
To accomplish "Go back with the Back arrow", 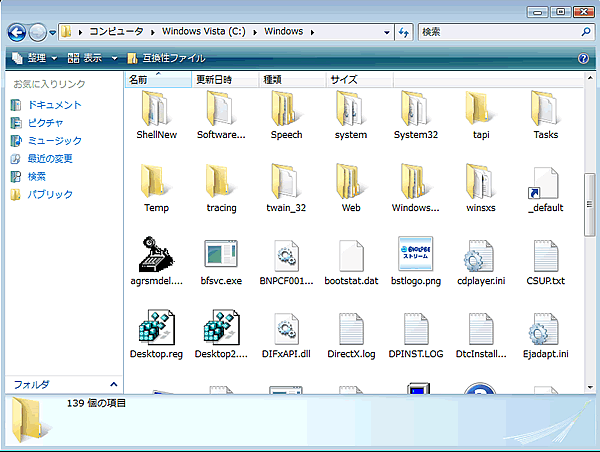I will 16,32.
